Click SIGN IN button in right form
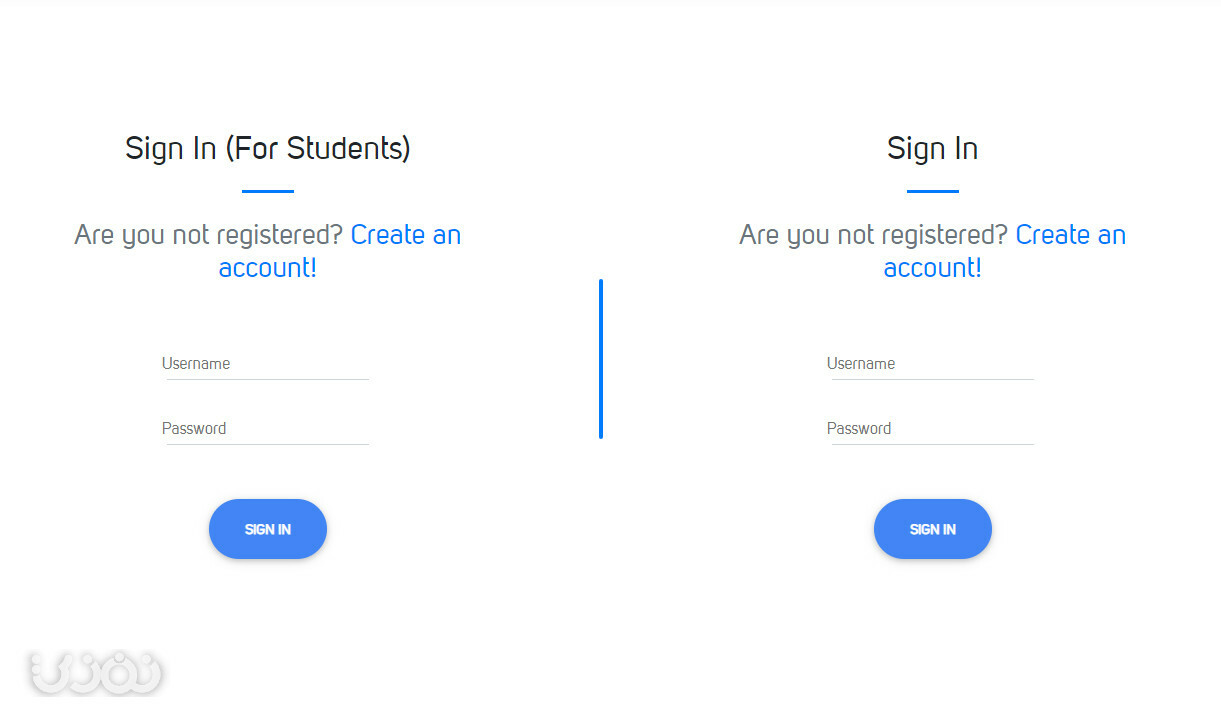 933,529
